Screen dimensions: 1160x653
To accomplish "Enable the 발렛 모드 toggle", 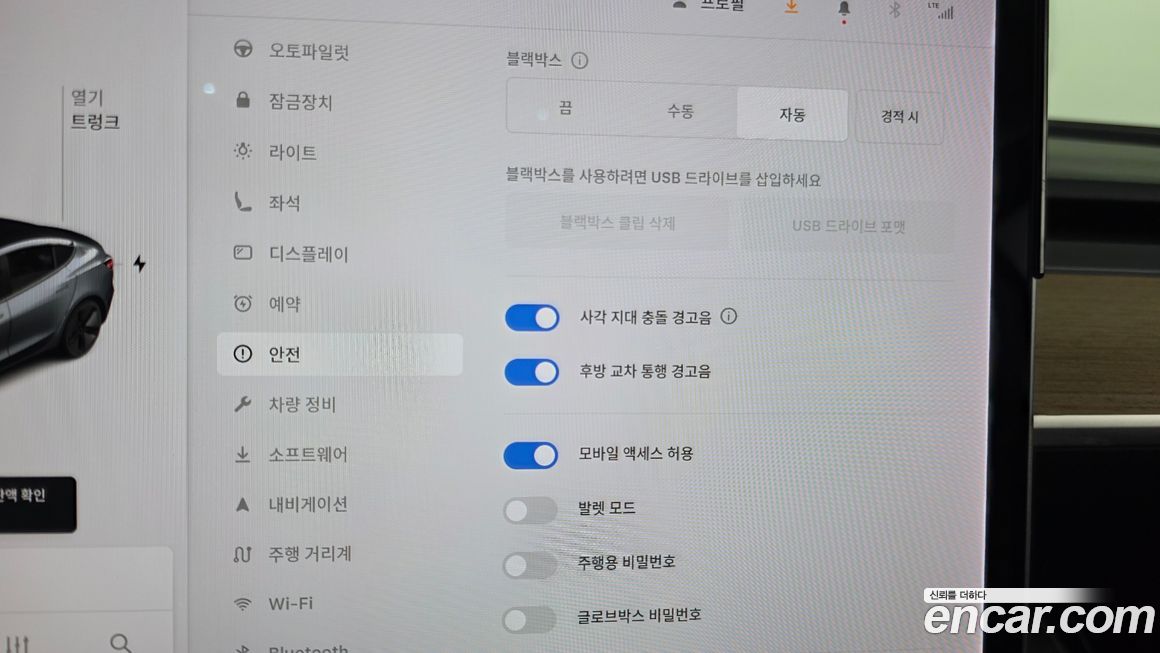I will [530, 510].
